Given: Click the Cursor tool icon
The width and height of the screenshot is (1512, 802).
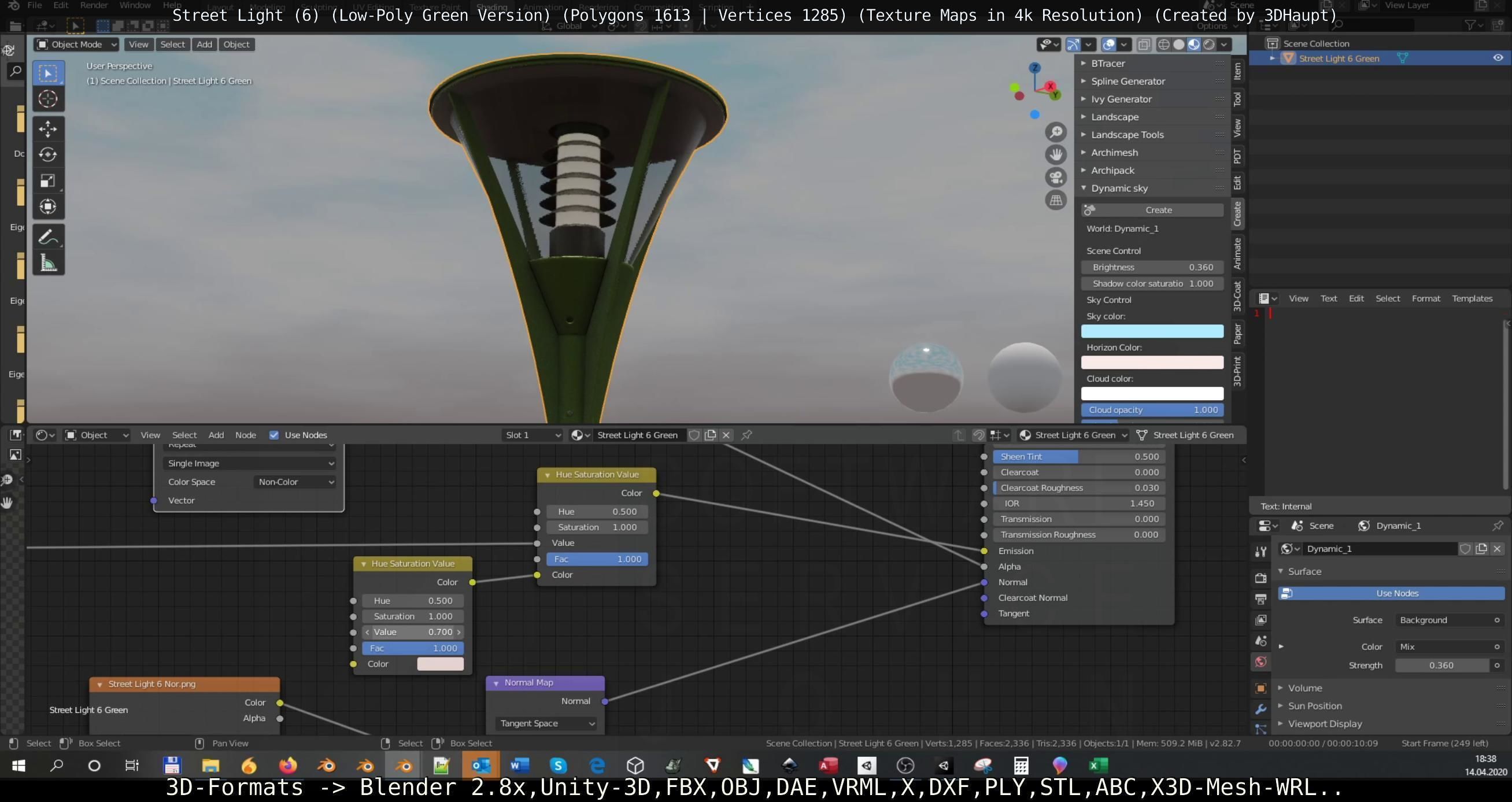Looking at the screenshot, I should coord(48,99).
